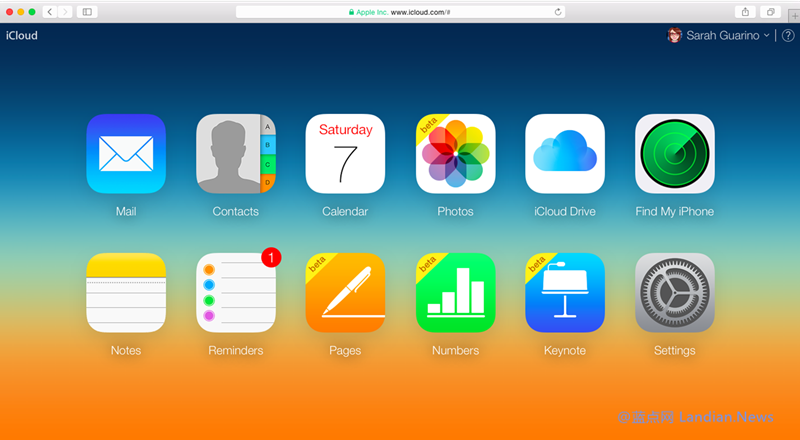Open iCloud Settings gear icon
This screenshot has width=800, height=440.
(675, 293)
